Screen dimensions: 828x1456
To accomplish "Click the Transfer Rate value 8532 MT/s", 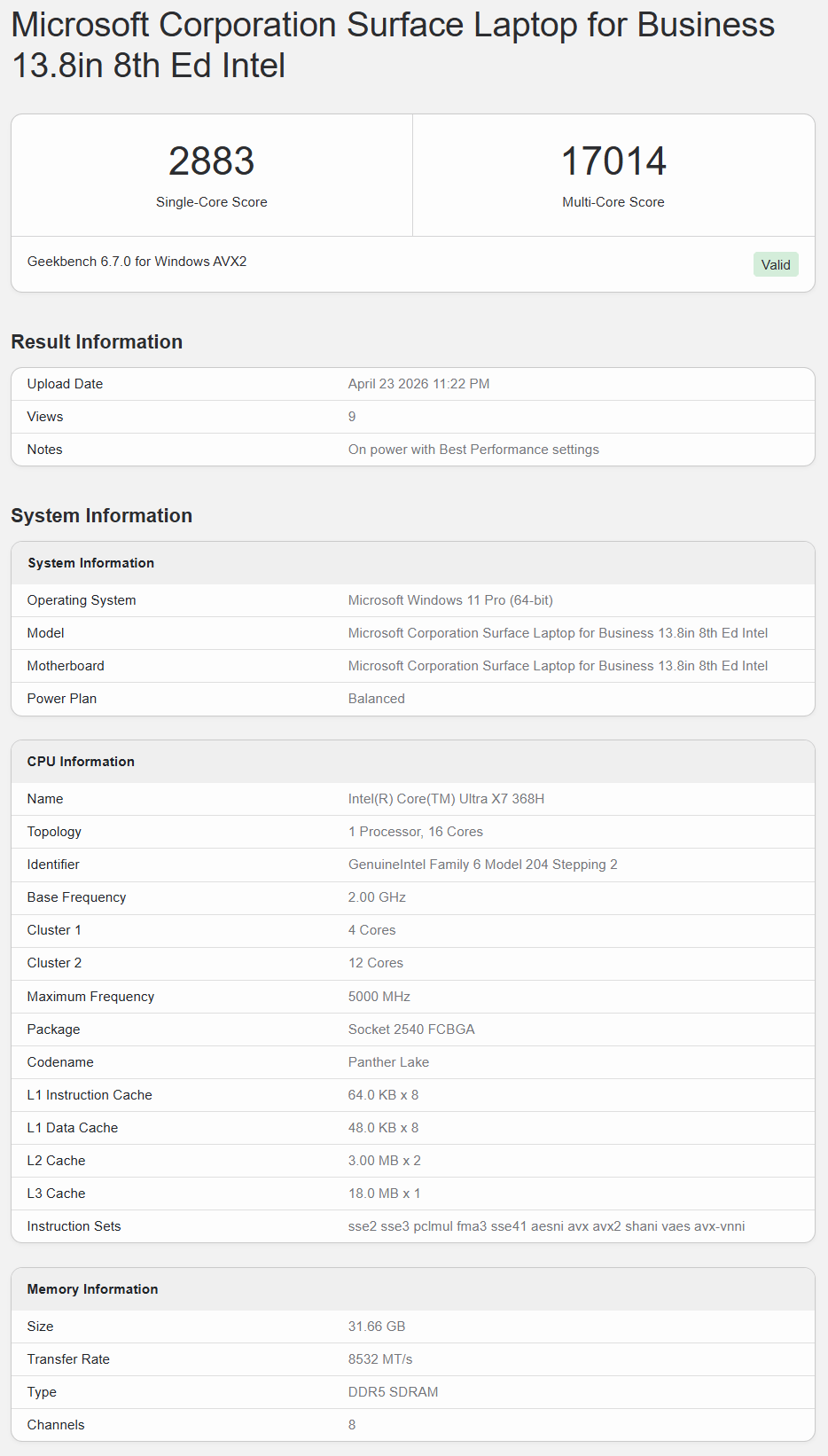I will [380, 1359].
